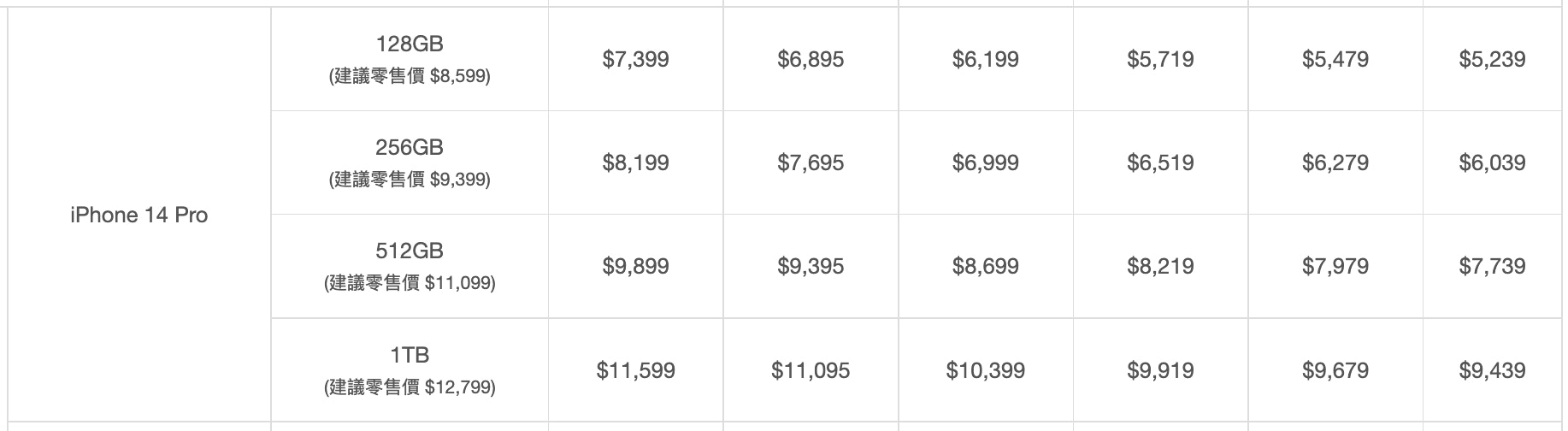Click the $8,199 price for 256GB
The height and width of the screenshot is (431, 1568).
(x=636, y=162)
